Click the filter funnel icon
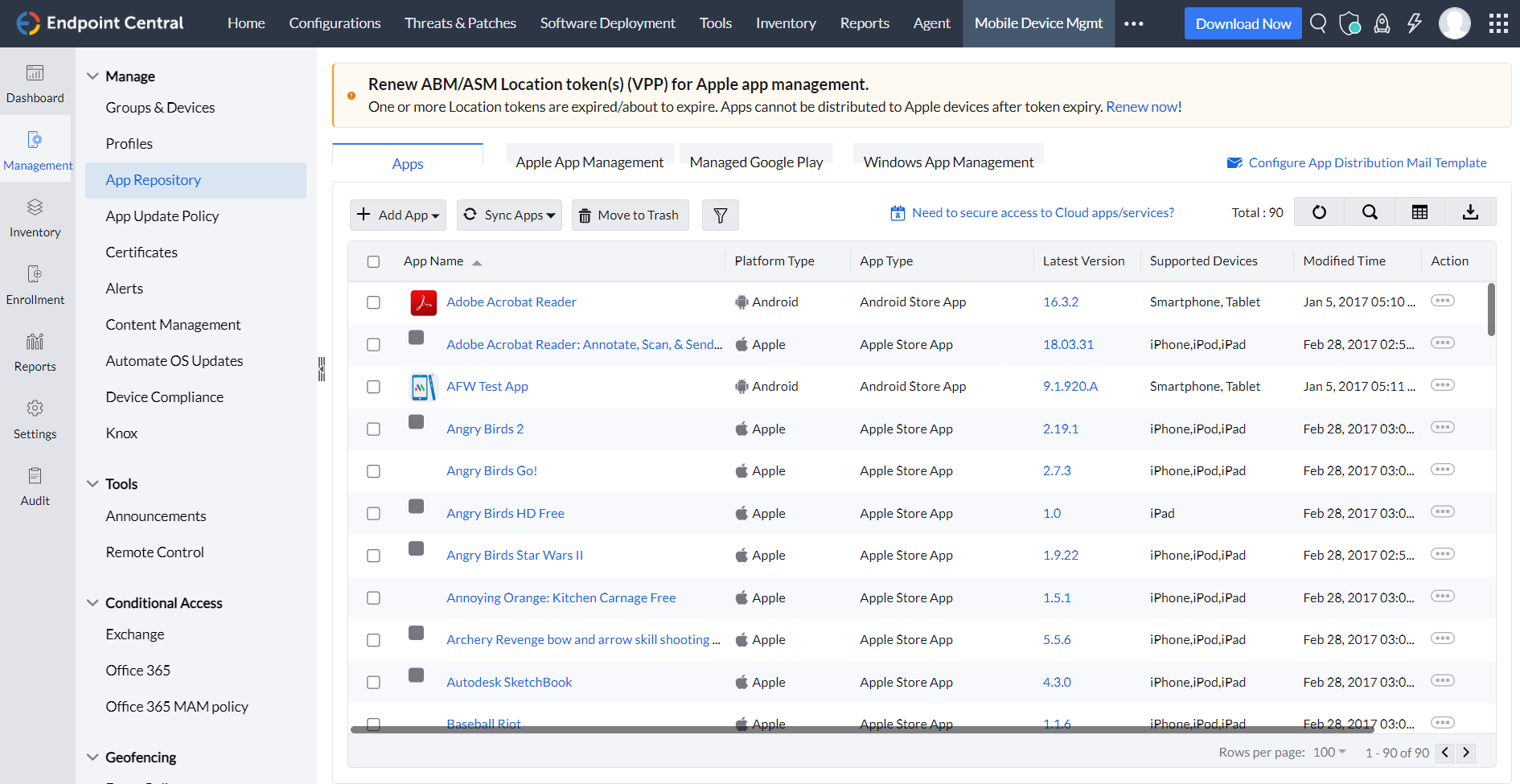Screen dimensions: 1520x784 (x=720, y=215)
